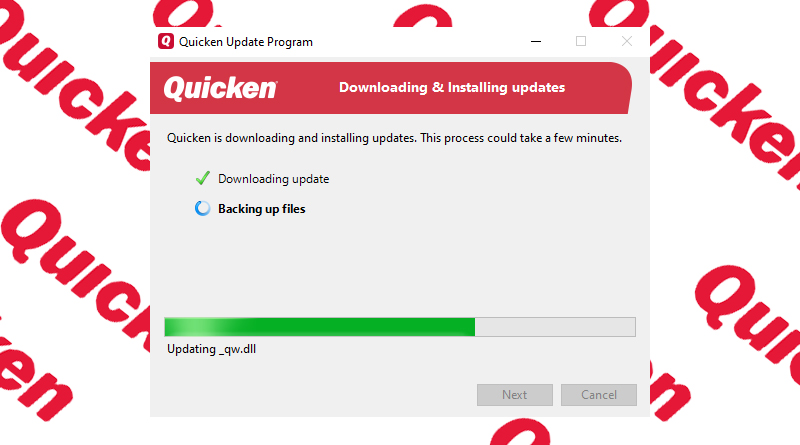Click the bold Backing up files label

[262, 209]
